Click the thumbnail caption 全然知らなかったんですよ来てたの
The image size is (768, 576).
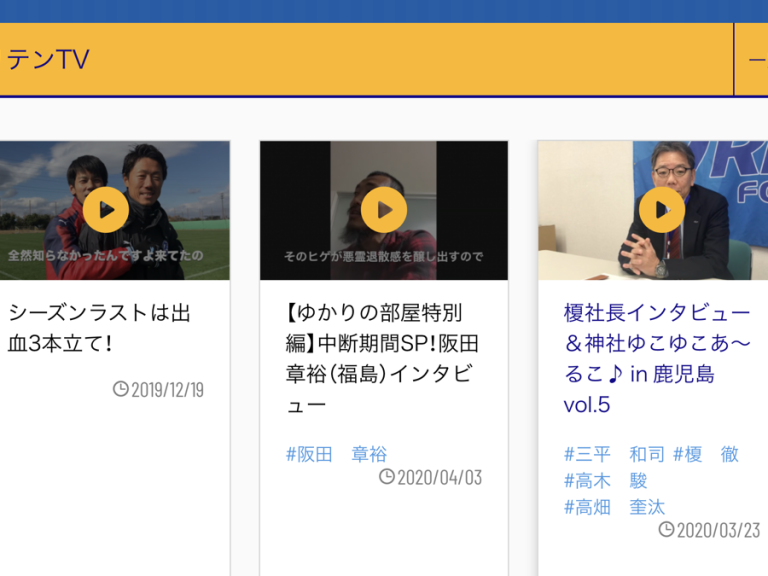pyautogui.click(x=105, y=256)
